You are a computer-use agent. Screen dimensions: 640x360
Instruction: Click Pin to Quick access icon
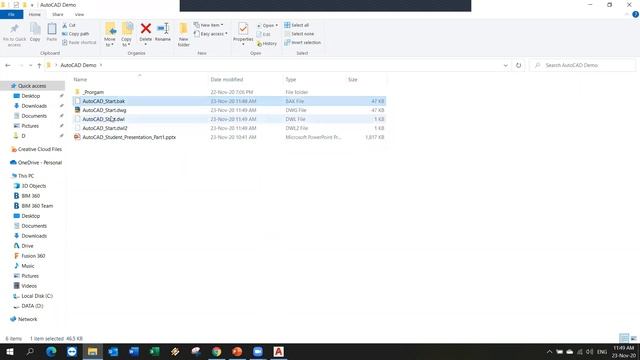pos(14,29)
